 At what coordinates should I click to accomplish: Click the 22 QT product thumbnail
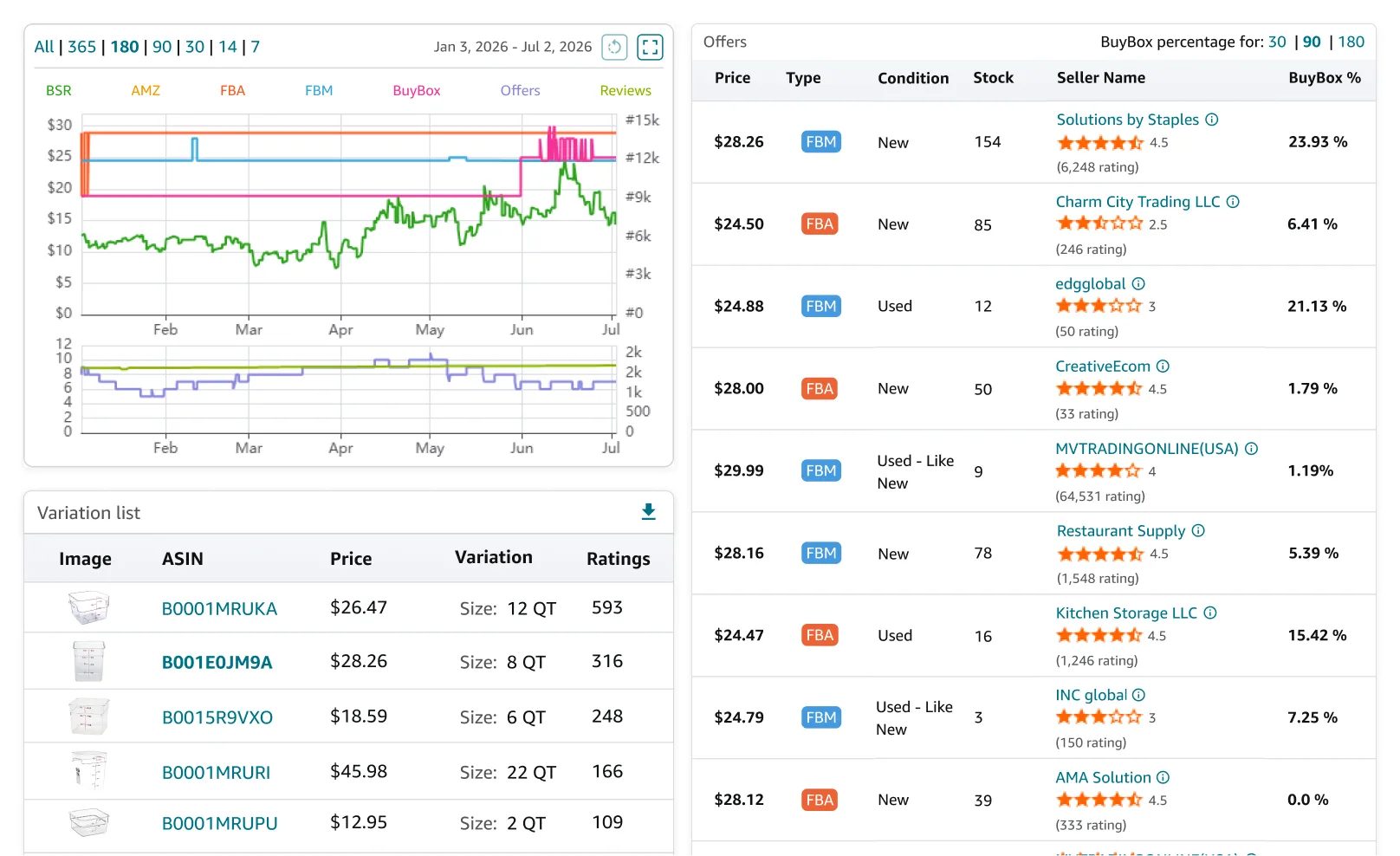pyautogui.click(x=88, y=770)
